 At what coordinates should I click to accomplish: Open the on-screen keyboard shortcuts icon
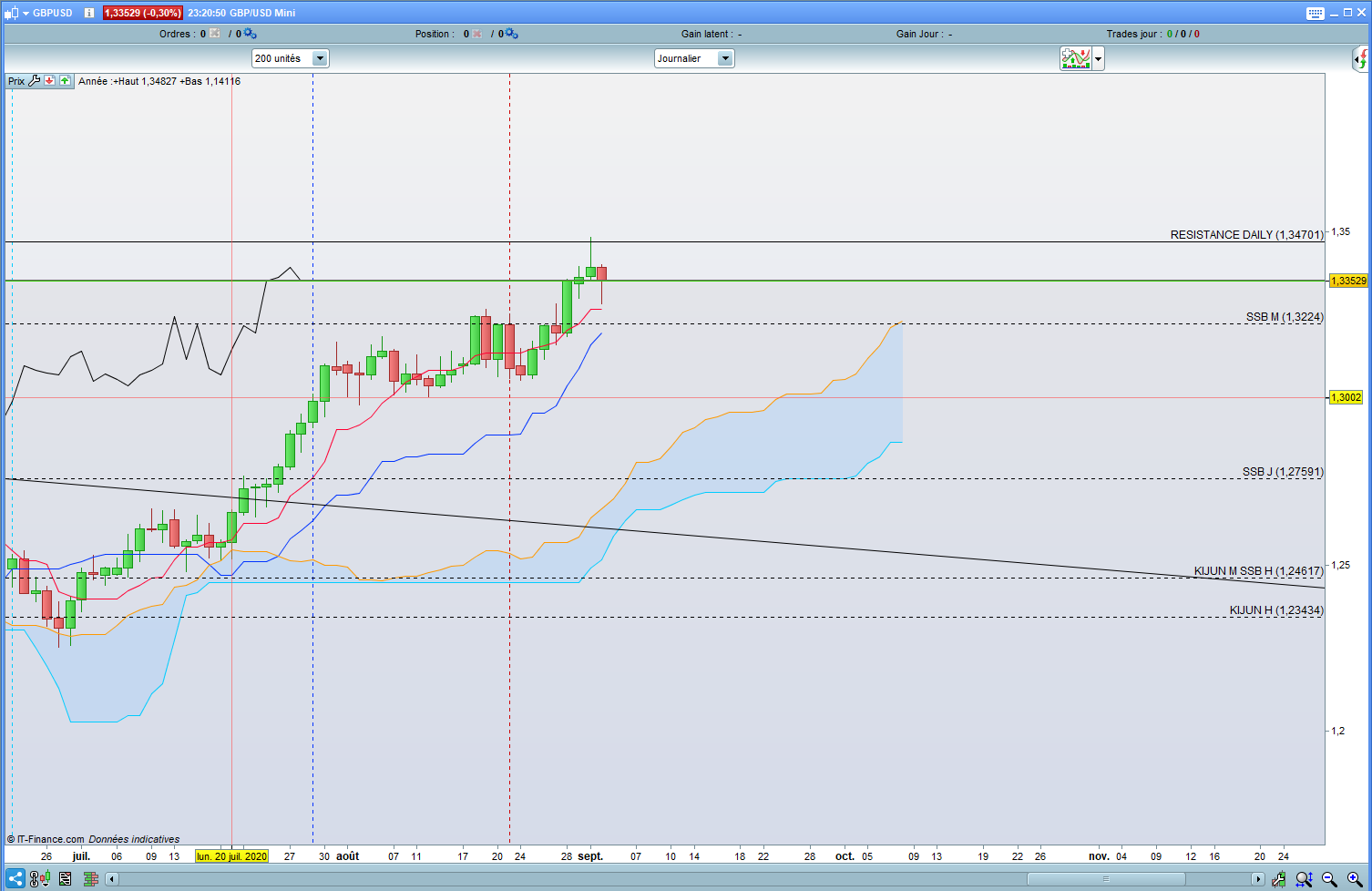click(x=1315, y=13)
